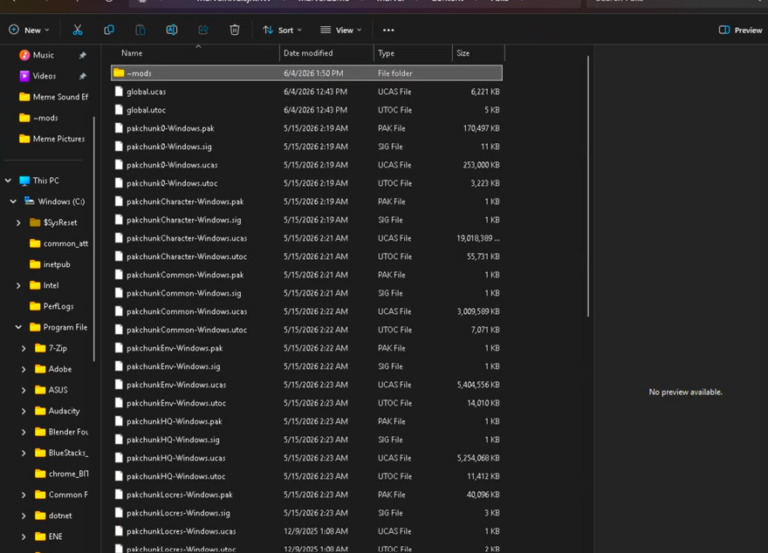Select pakchunkEnv-Windows.utoc file
The width and height of the screenshot is (768, 553).
point(307,403)
